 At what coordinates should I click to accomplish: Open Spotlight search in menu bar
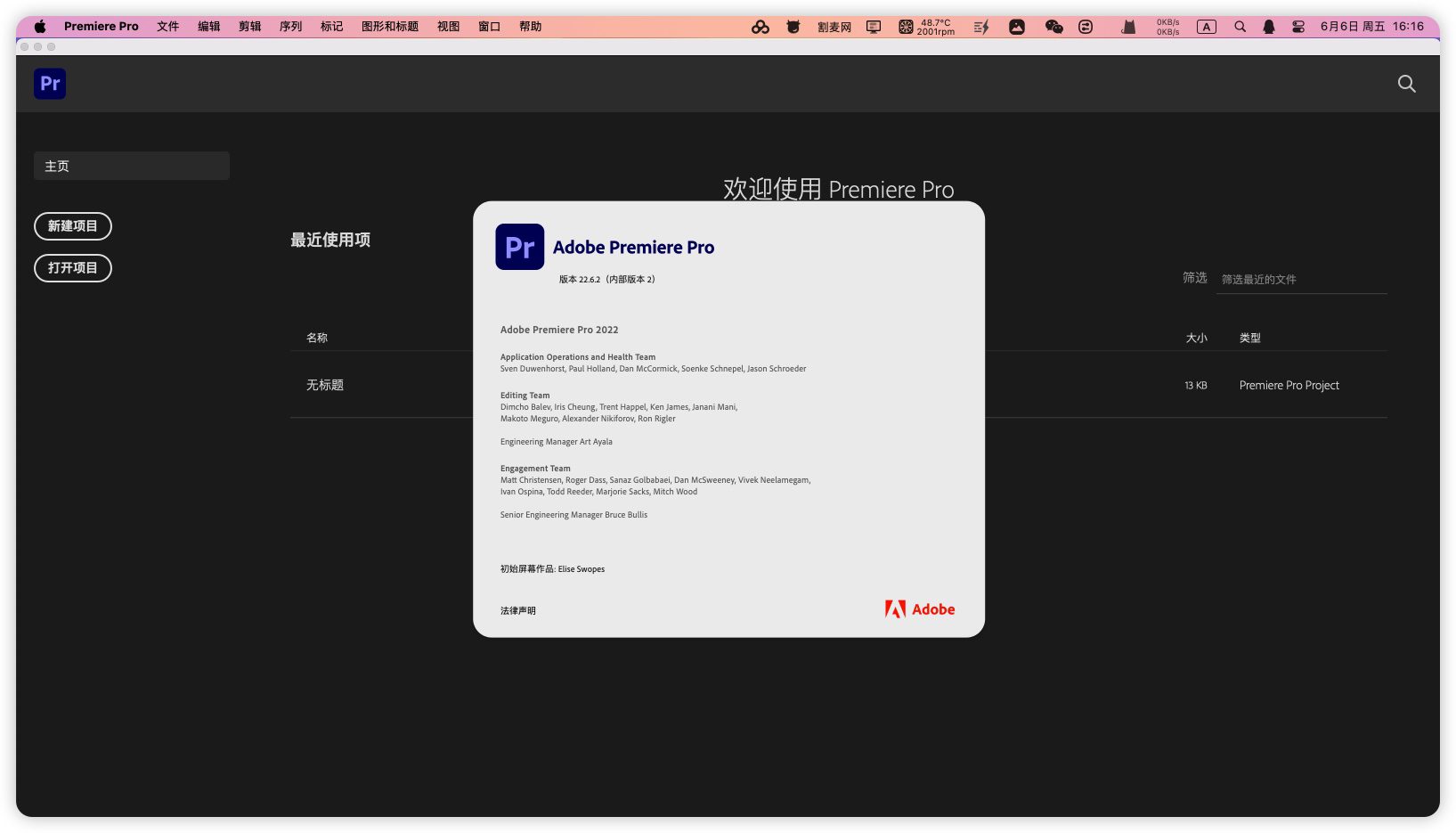pyautogui.click(x=1240, y=27)
